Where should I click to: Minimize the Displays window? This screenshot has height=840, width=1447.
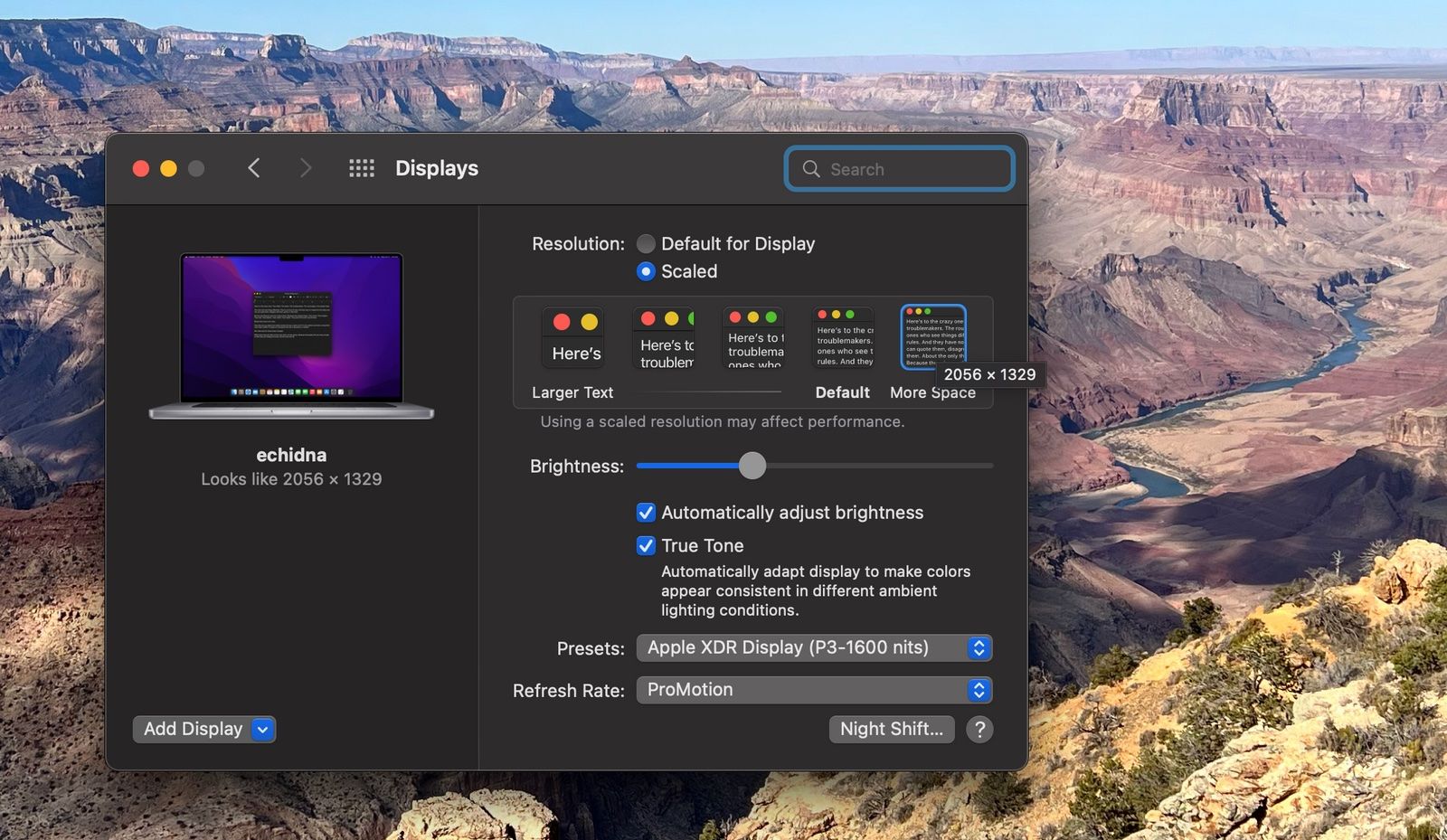coord(168,168)
